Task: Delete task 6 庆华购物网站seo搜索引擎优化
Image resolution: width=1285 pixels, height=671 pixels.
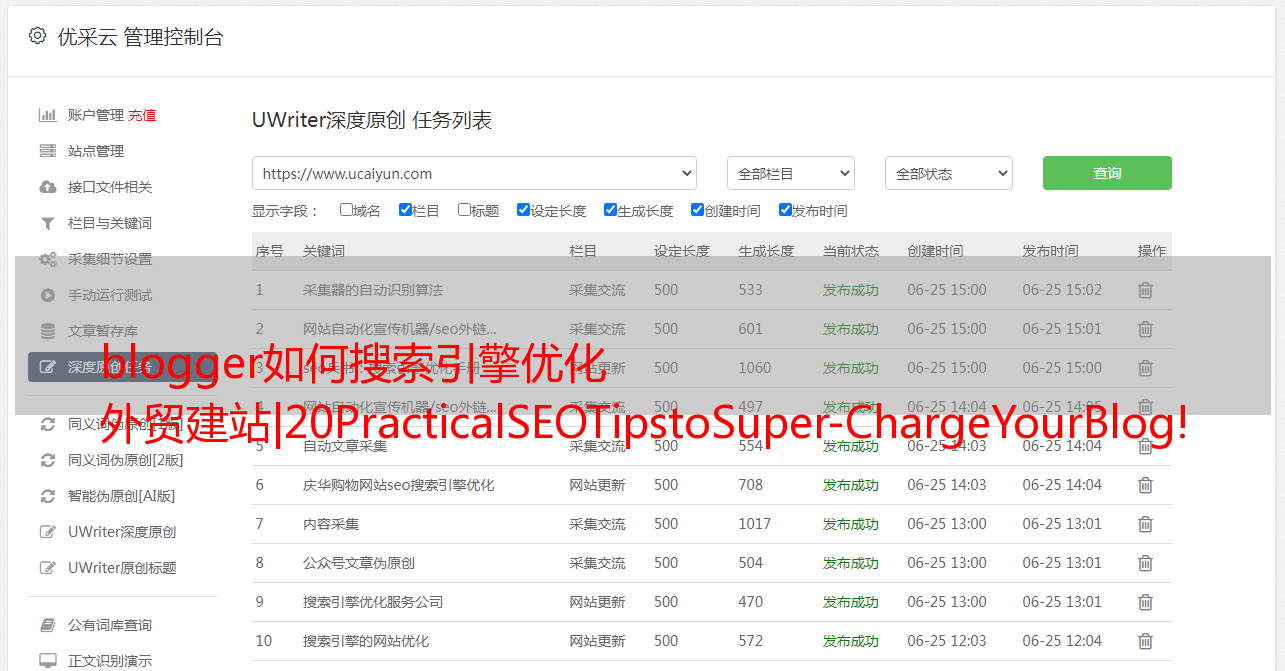Action: click(x=1145, y=485)
